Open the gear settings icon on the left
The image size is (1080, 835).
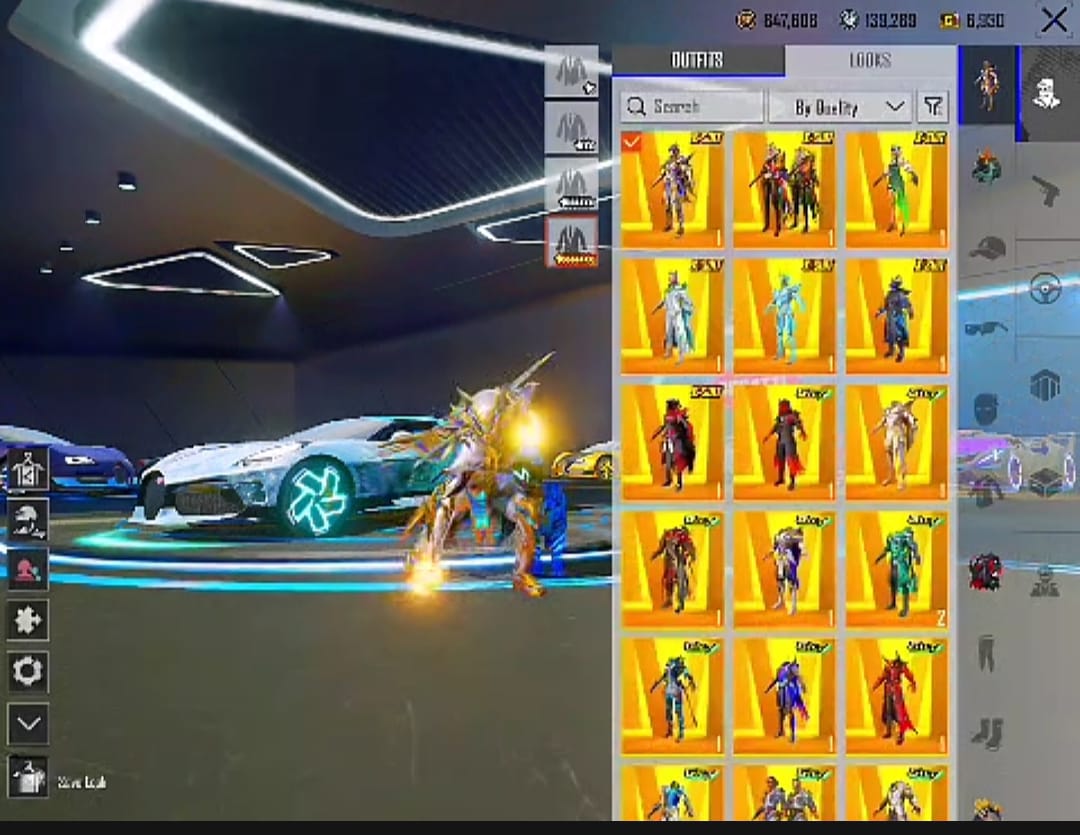pyautogui.click(x=28, y=671)
